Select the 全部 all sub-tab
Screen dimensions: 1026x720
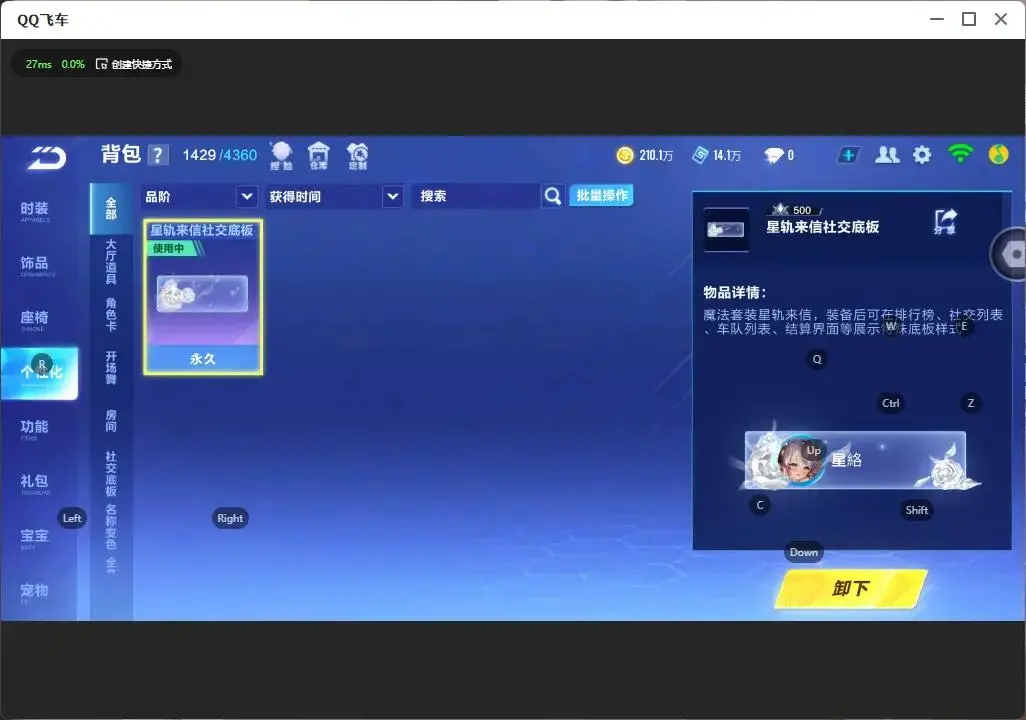coord(111,209)
